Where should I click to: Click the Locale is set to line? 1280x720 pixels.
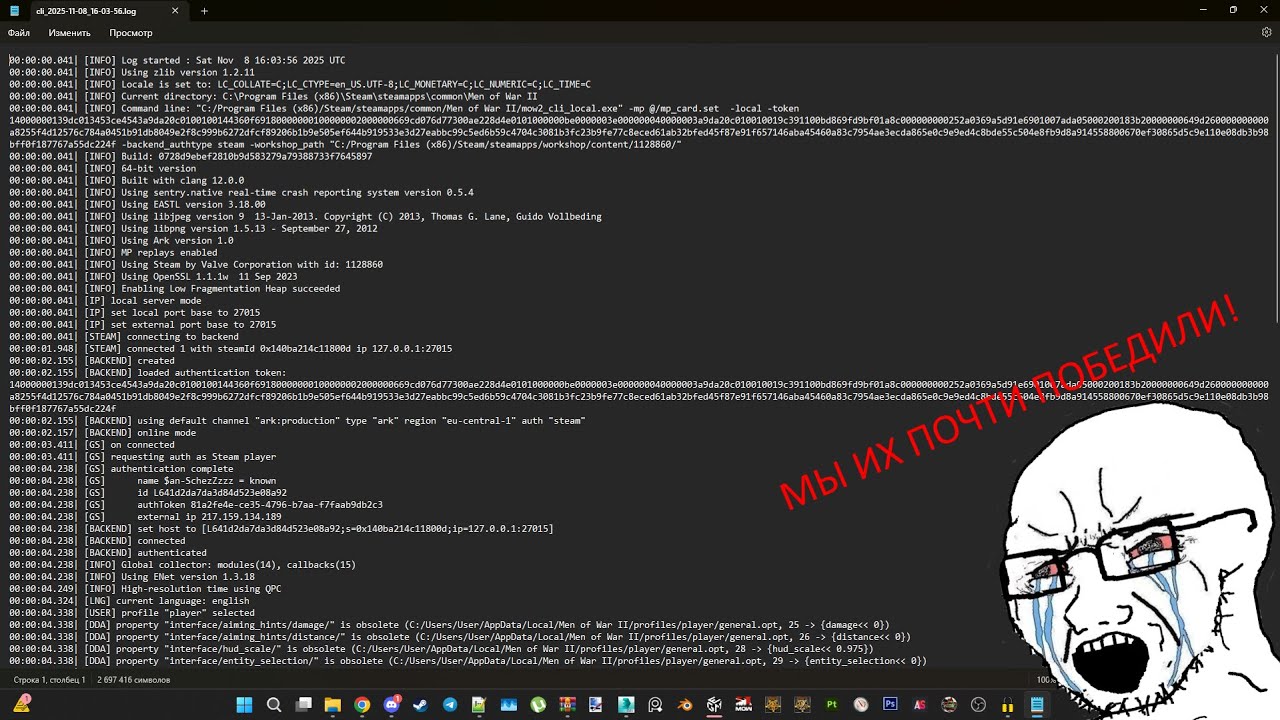(x=300, y=84)
